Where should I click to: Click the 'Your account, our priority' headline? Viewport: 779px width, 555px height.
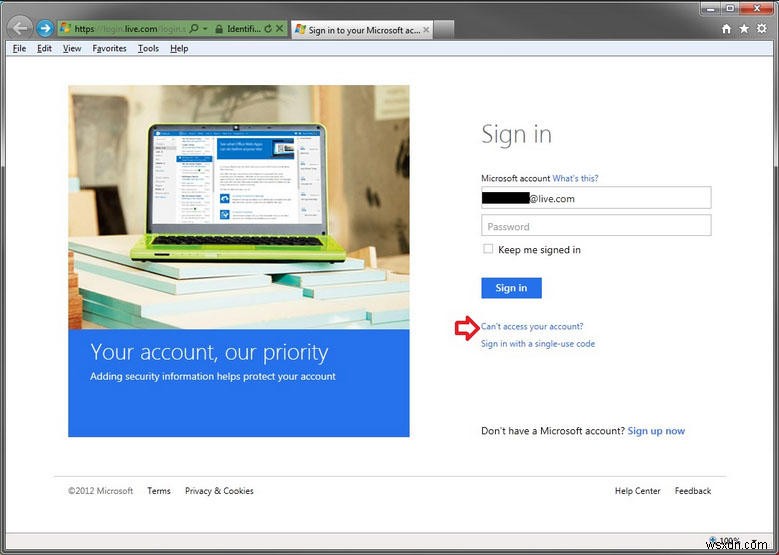(209, 352)
